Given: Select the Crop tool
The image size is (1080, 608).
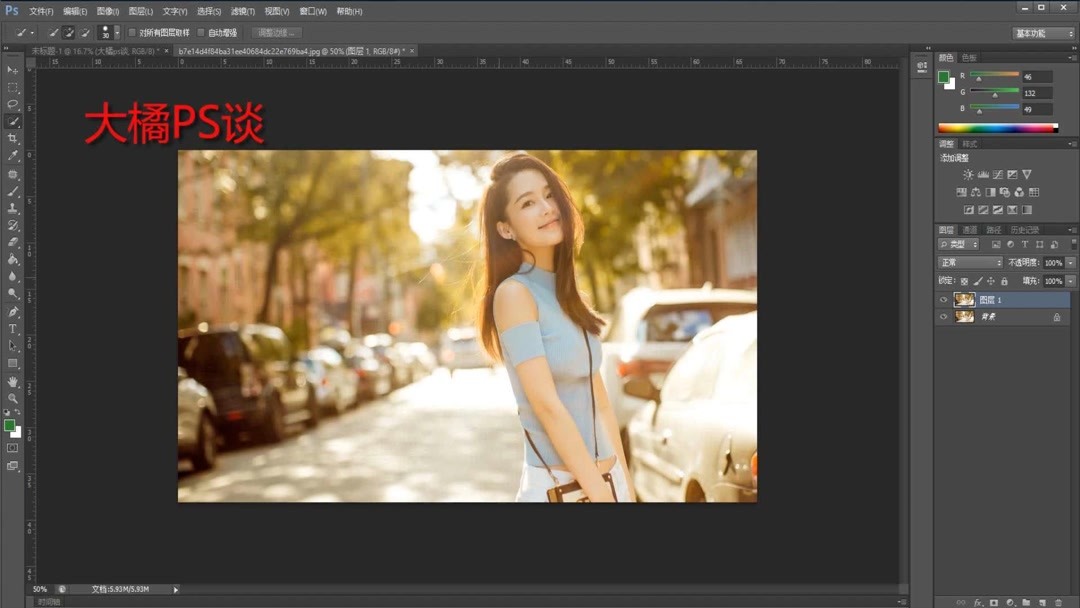Looking at the screenshot, I should (13, 138).
